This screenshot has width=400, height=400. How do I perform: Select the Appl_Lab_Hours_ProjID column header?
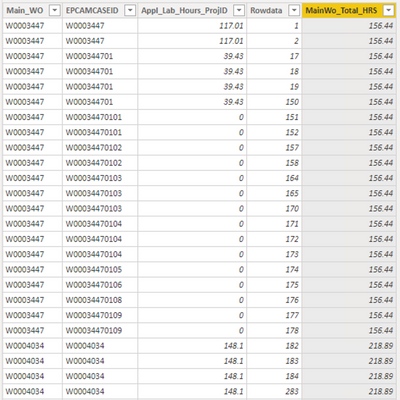pos(192,11)
